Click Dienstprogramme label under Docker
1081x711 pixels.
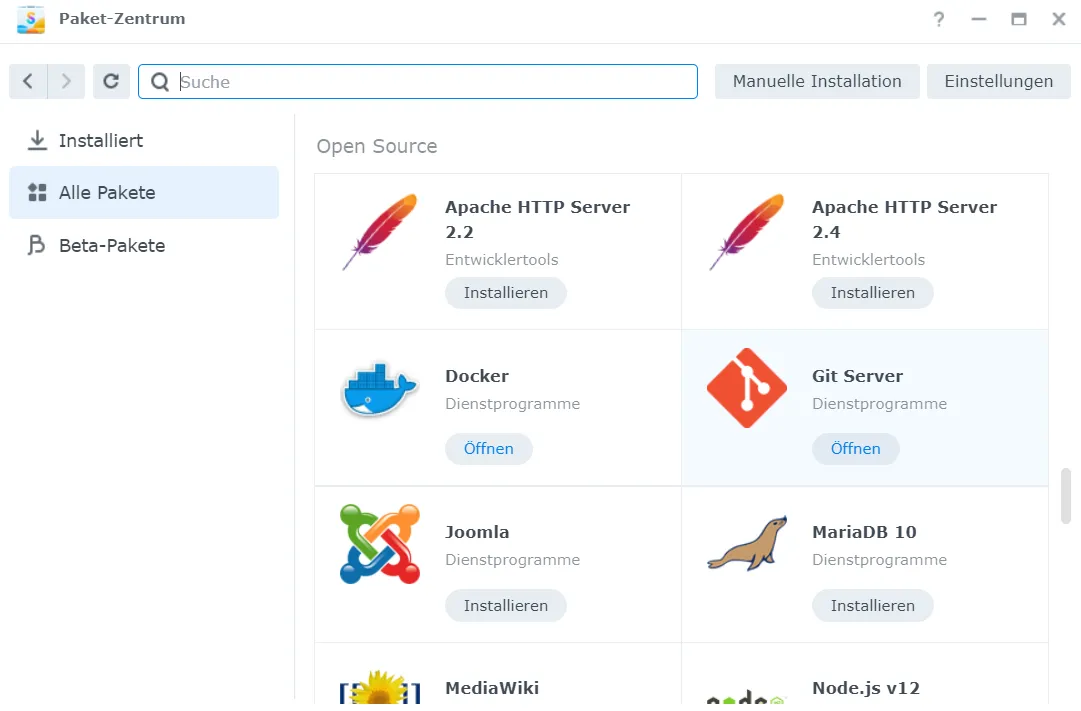[x=513, y=404]
